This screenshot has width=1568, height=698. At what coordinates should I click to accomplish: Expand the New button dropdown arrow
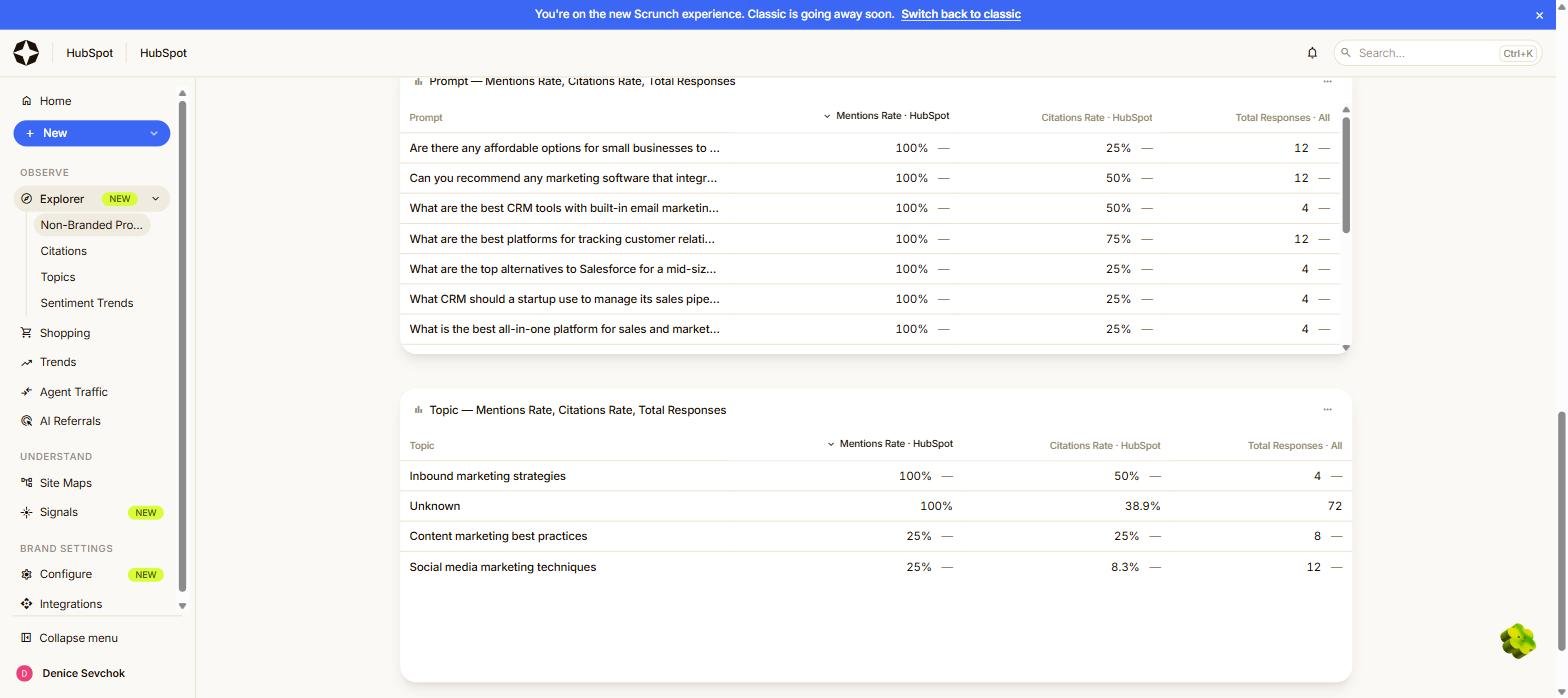pyautogui.click(x=154, y=133)
